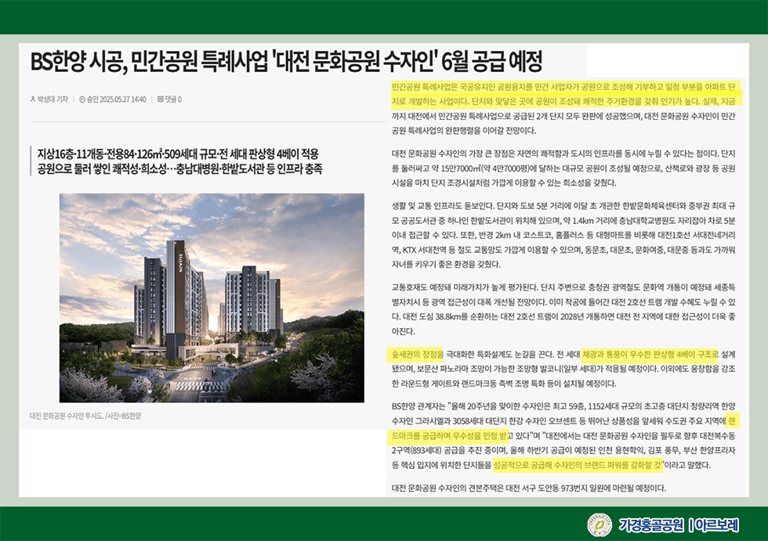768x541 pixels.
Task: Click the round emblem logo beside 가경홍골공원
Action: tap(600, 525)
